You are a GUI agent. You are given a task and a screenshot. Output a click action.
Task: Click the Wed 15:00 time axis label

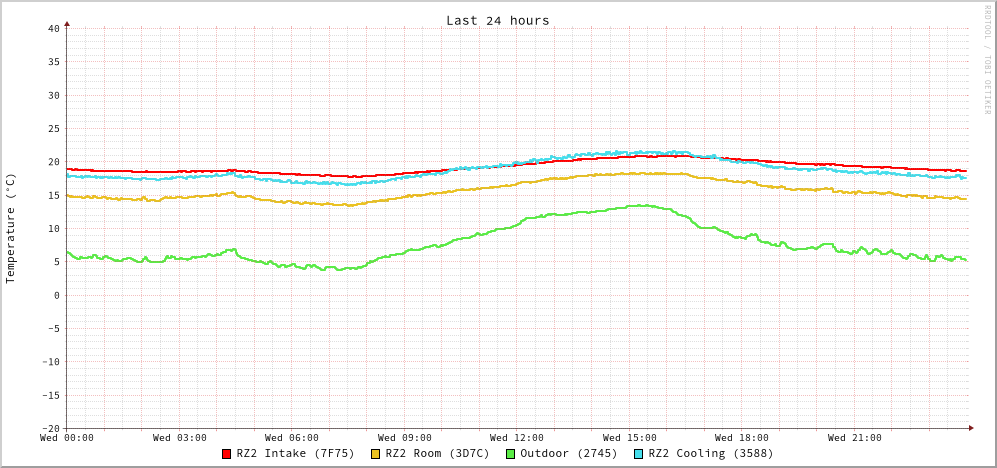point(630,438)
